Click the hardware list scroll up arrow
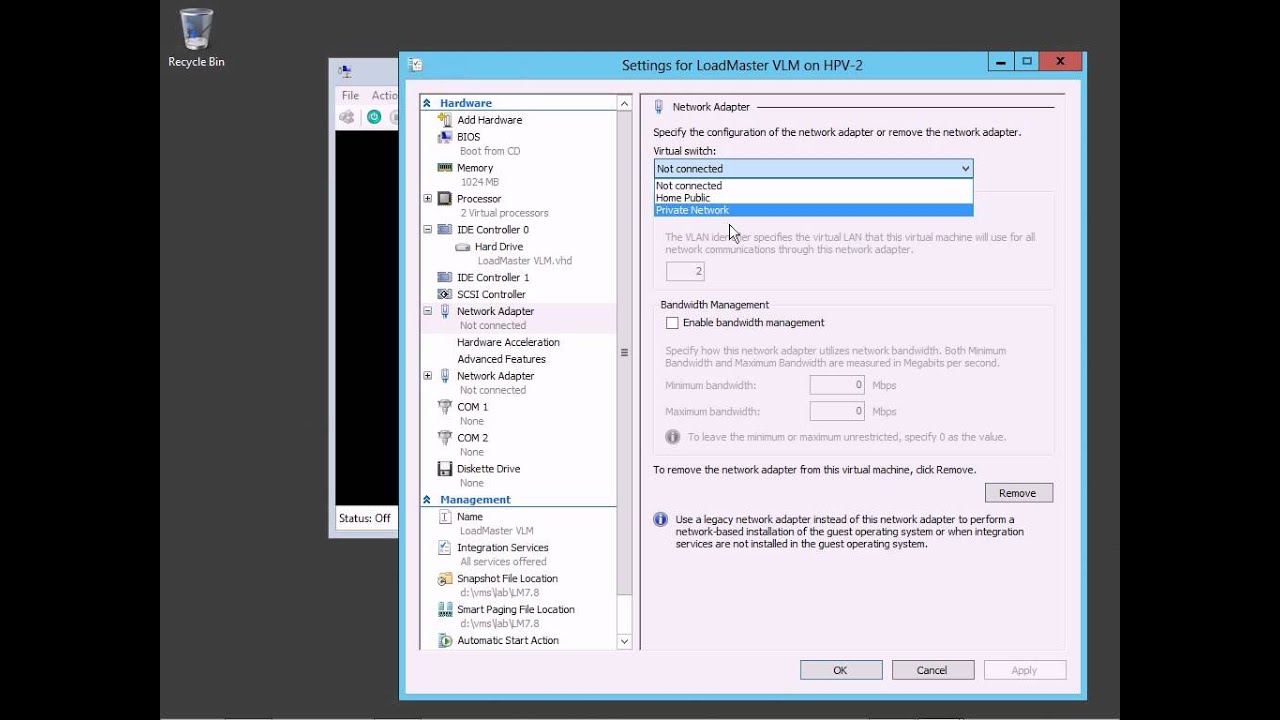Viewport: 1280px width, 720px height. coord(625,103)
